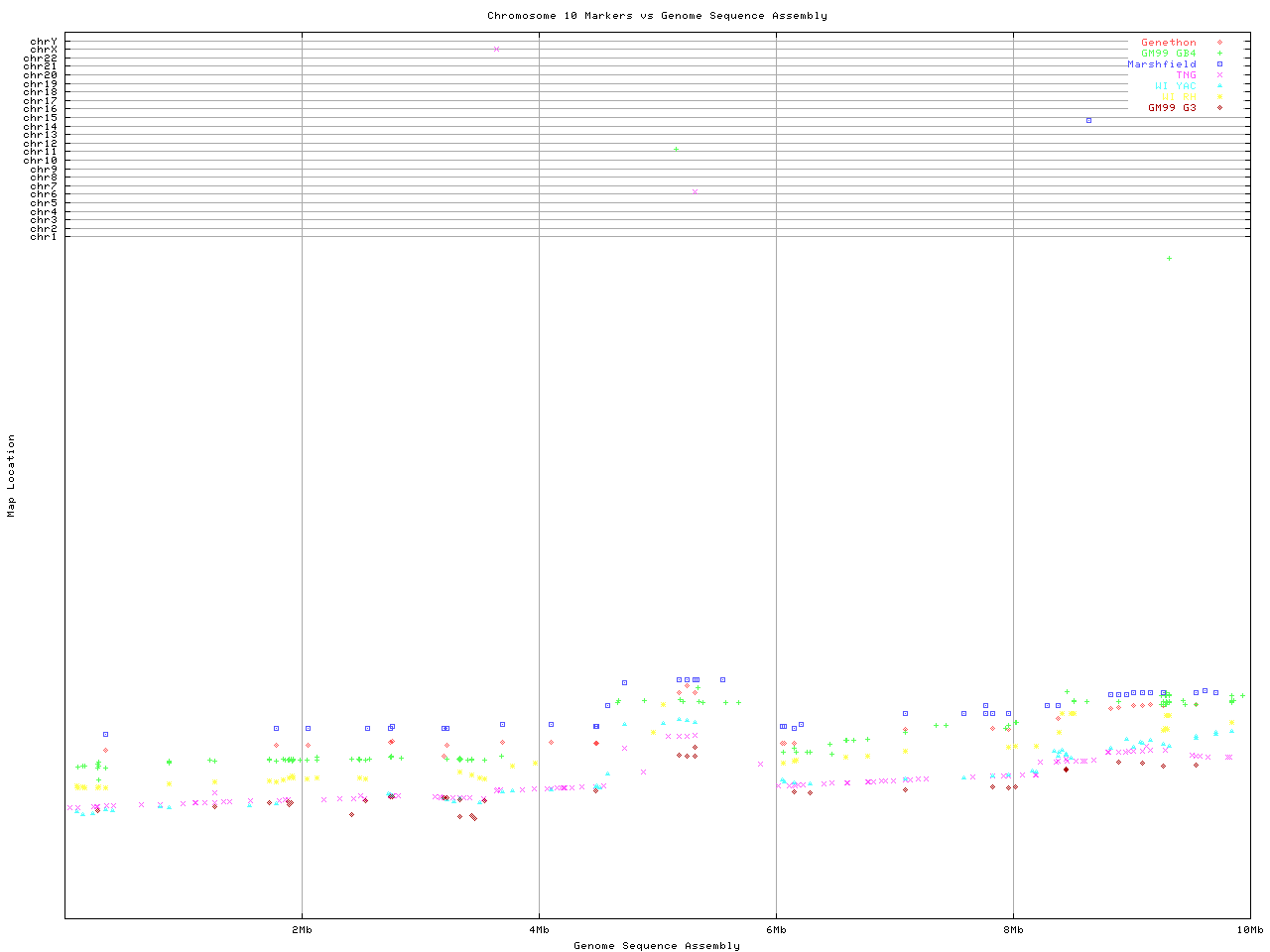Image resolution: width=1270 pixels, height=952 pixels.
Task: Select the green plus point on the chr11 line
Action: [x=676, y=150]
